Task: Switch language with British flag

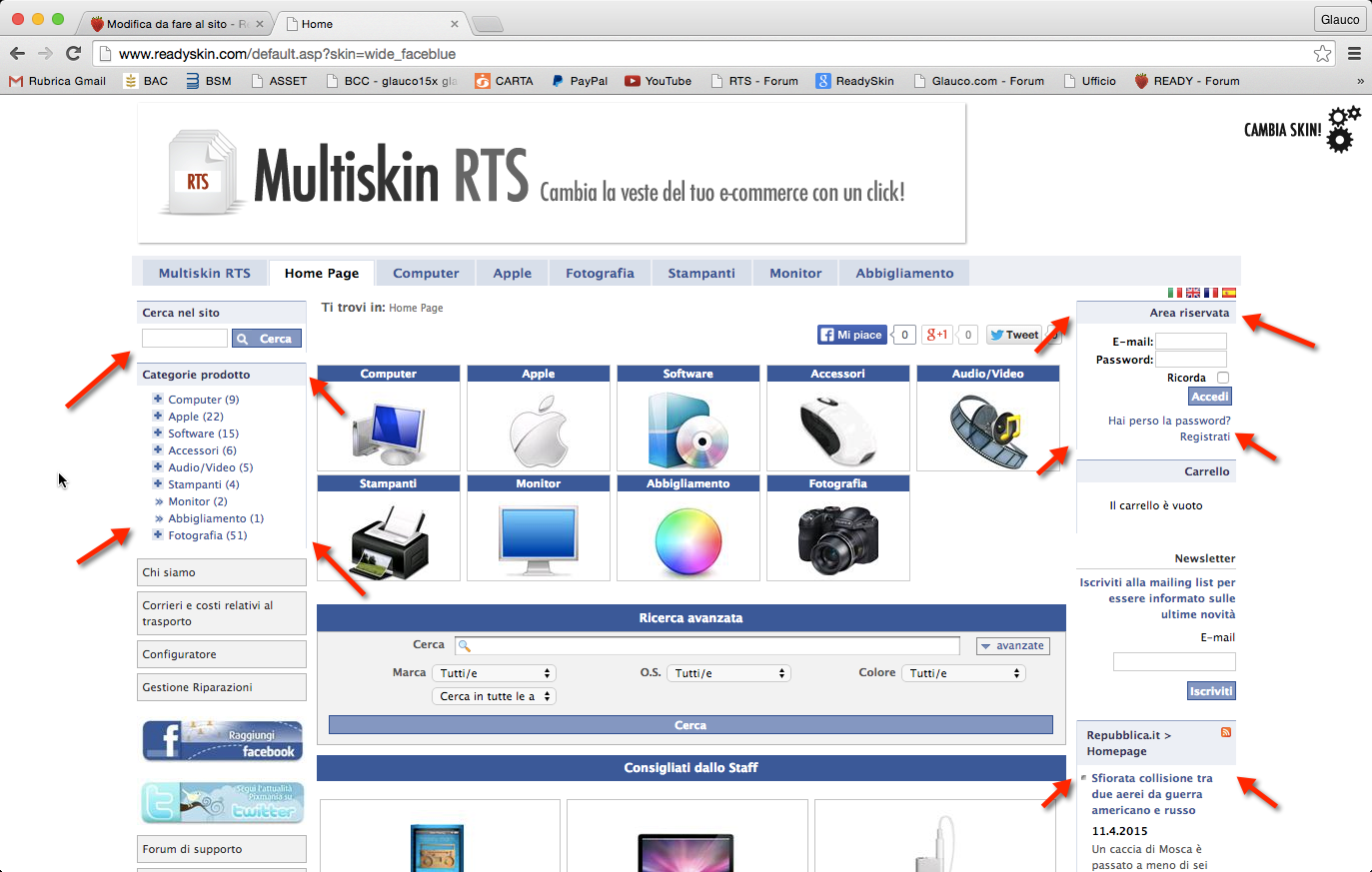Action: pos(1193,293)
